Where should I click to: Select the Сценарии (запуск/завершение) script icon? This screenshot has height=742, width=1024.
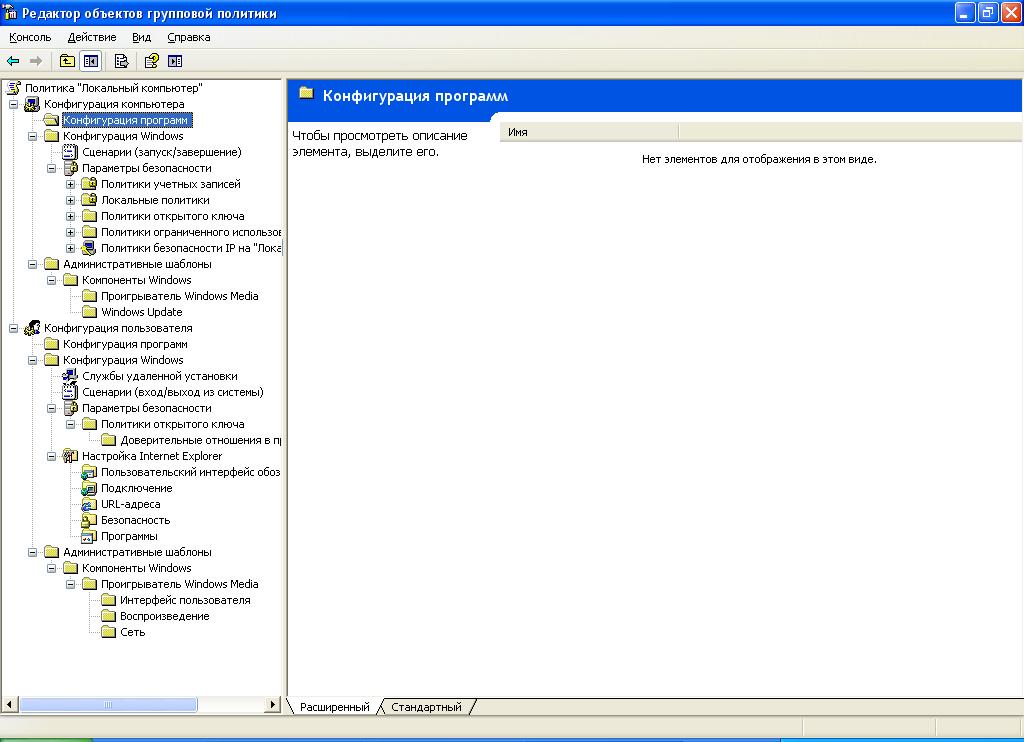(70, 152)
